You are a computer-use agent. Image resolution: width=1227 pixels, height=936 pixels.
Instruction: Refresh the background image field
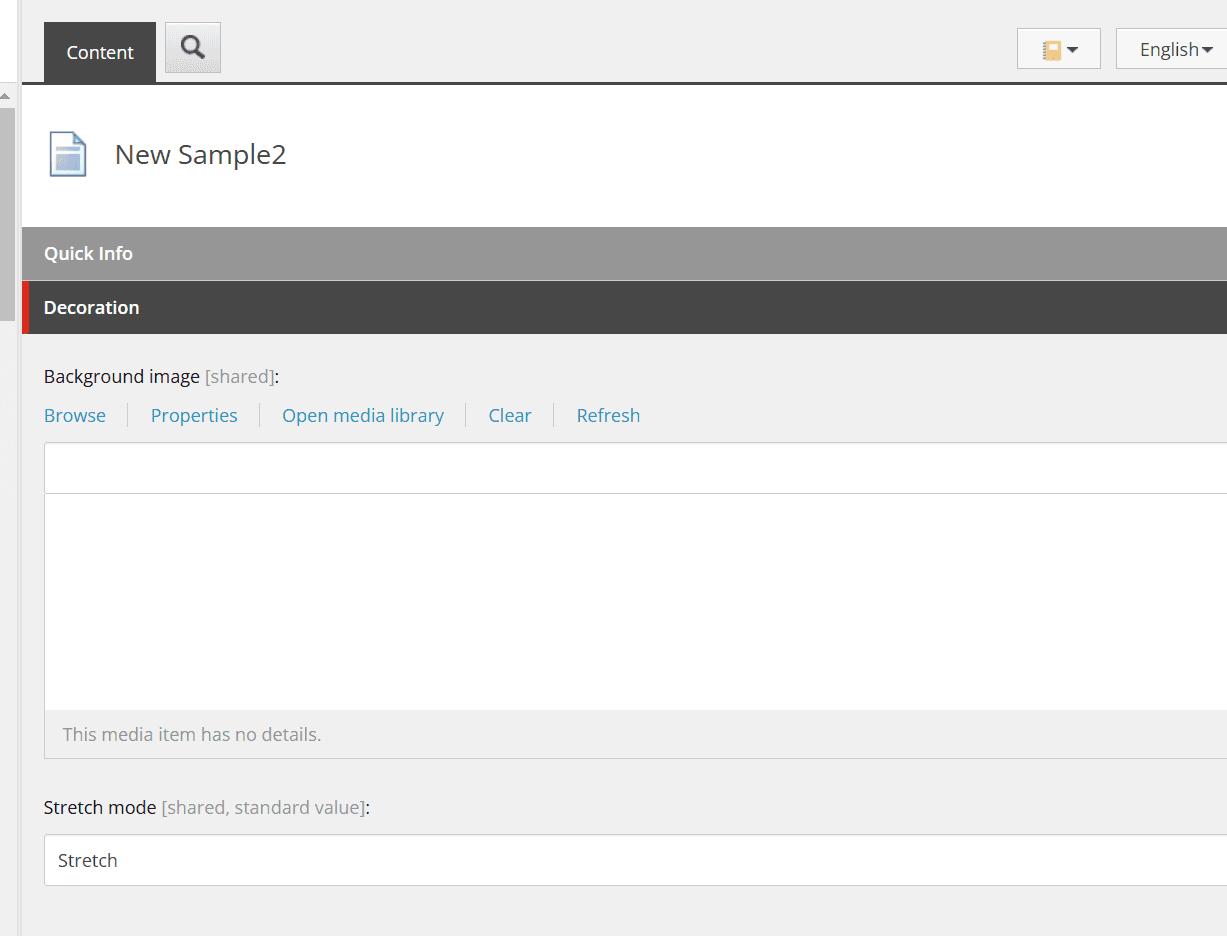[608, 416]
